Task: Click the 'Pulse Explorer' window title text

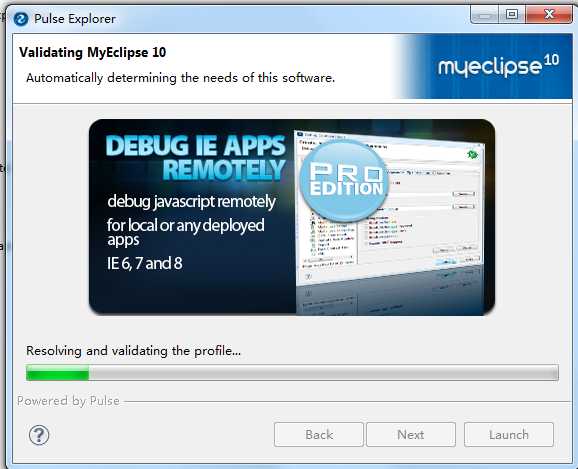Action: pyautogui.click(x=75, y=19)
